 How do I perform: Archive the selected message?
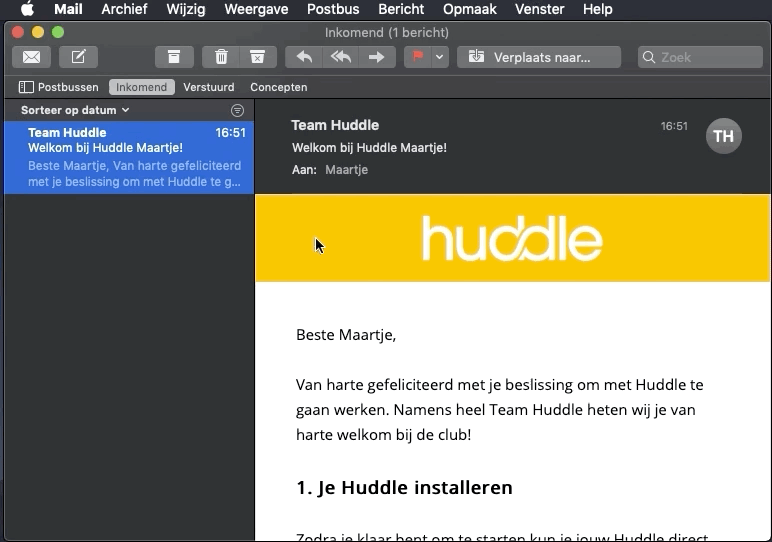pos(174,57)
